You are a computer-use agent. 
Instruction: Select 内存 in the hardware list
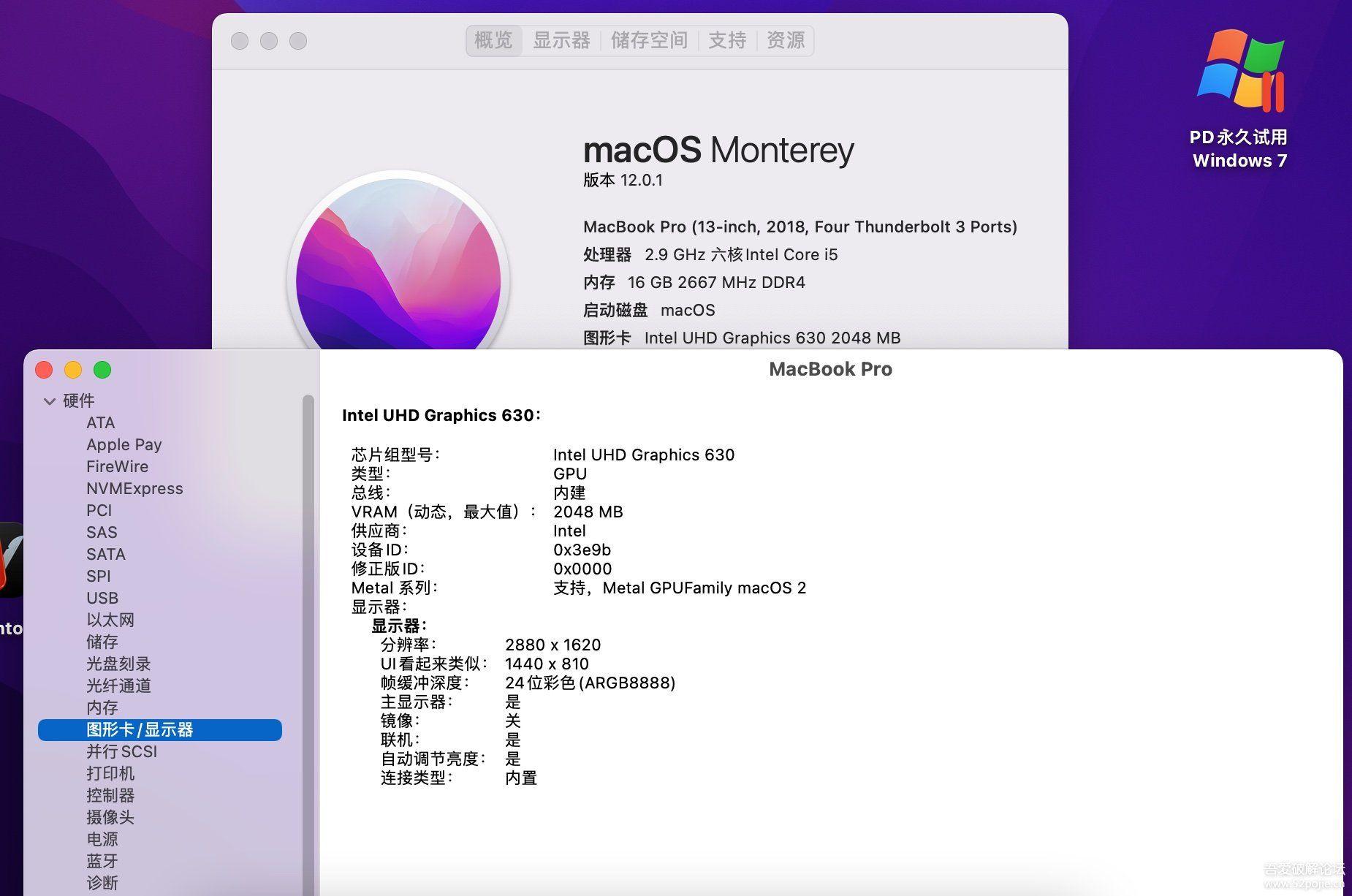pos(102,707)
